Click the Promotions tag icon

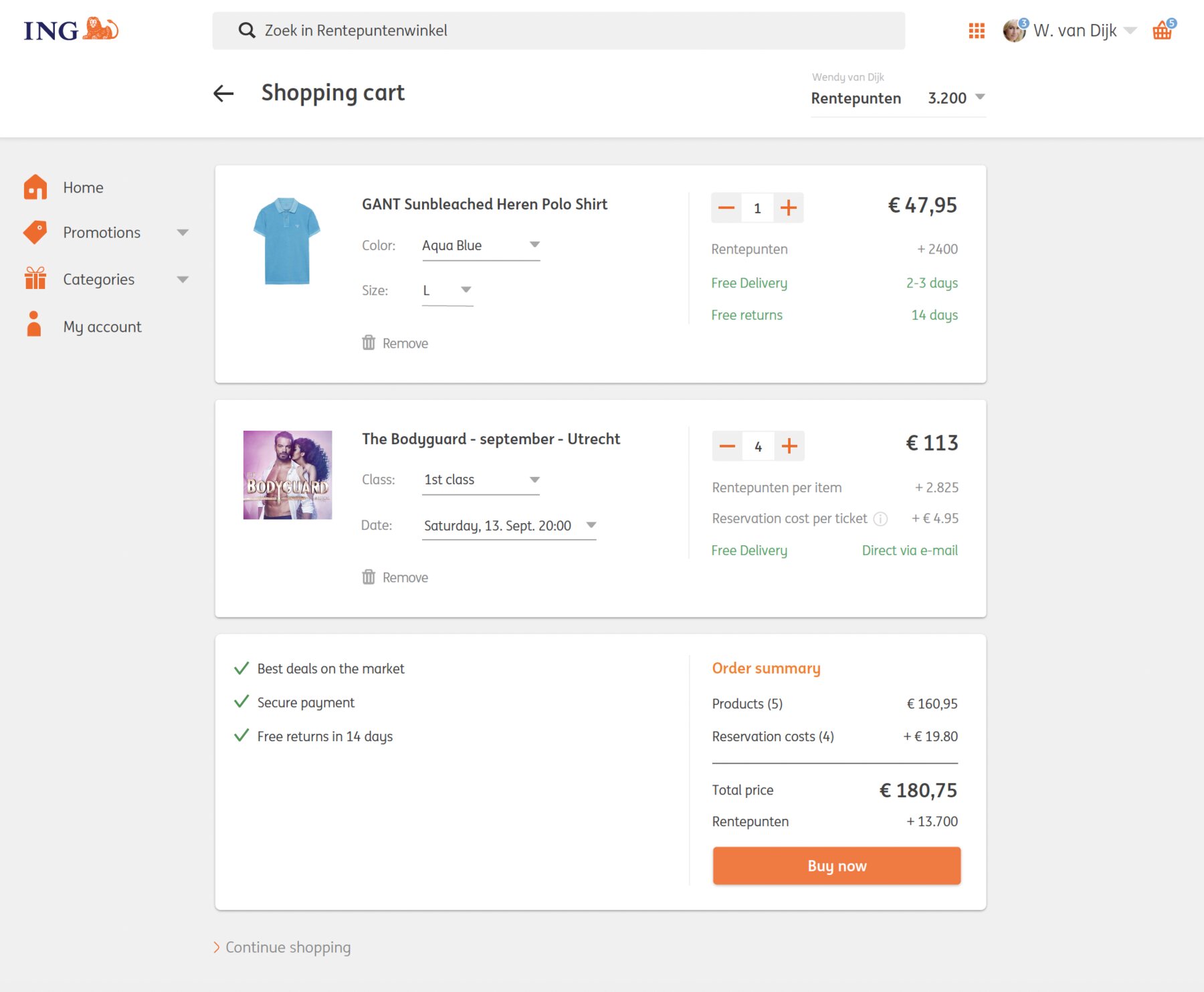35,232
